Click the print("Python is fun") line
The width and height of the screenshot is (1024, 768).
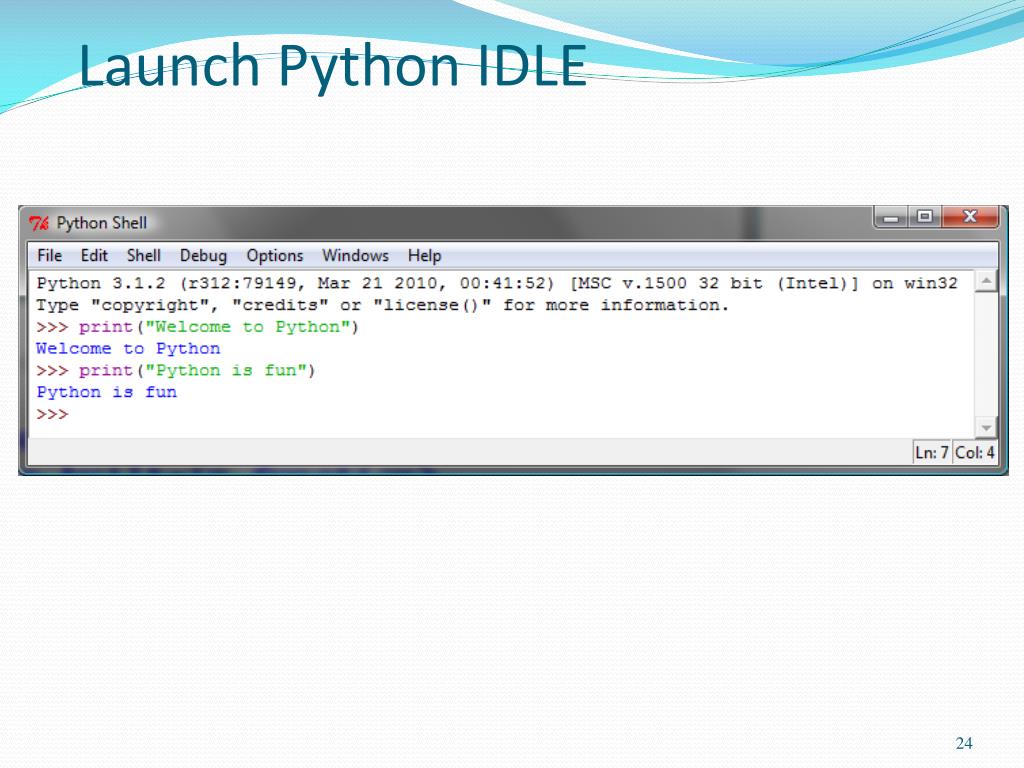pyautogui.click(x=176, y=371)
